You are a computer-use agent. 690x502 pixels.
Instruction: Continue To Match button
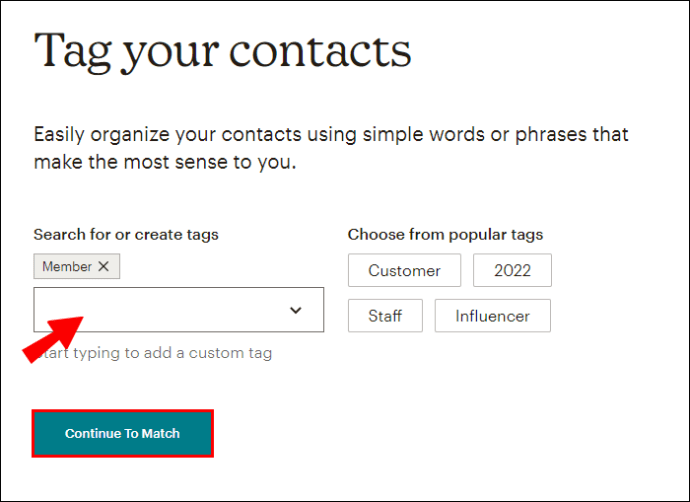coord(122,433)
